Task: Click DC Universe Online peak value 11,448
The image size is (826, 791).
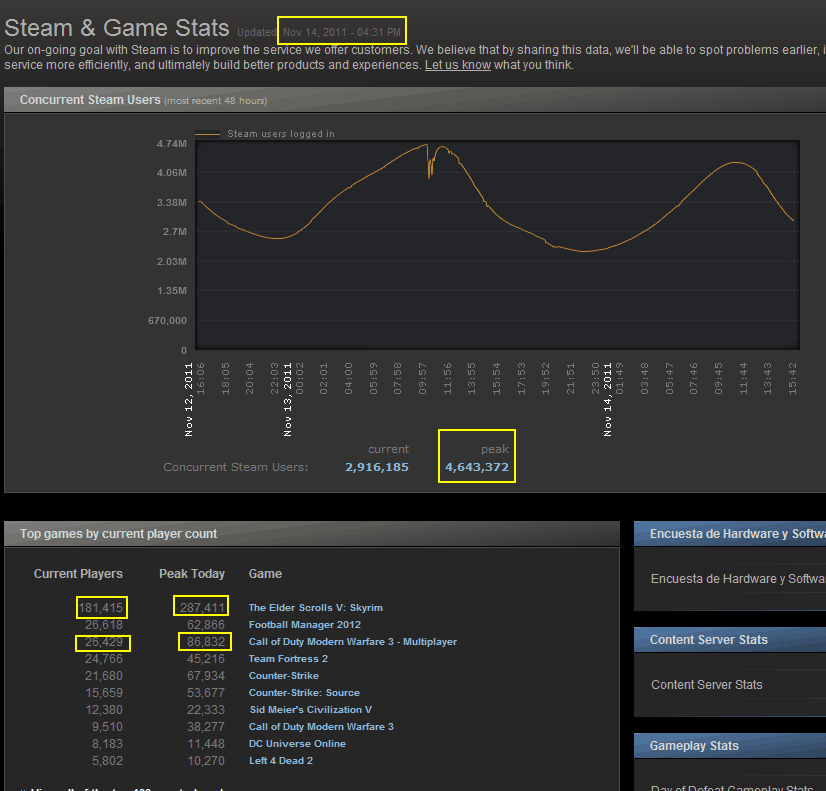Action: click(206, 744)
